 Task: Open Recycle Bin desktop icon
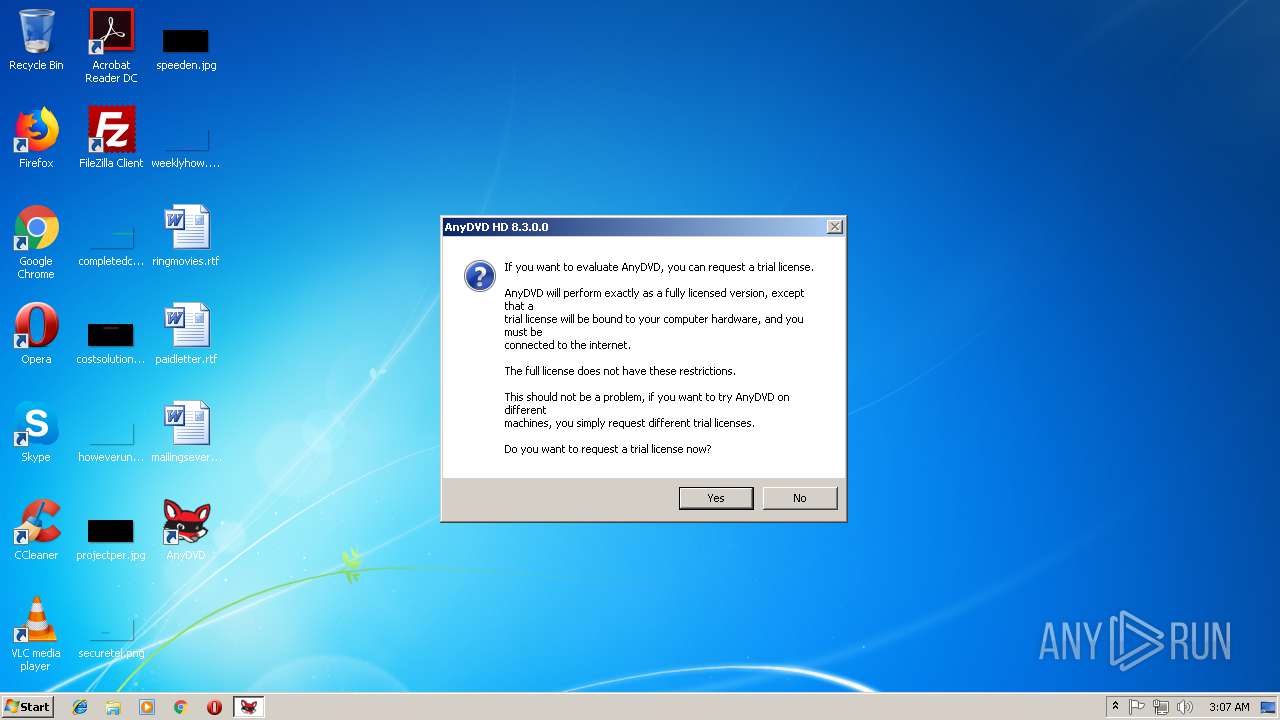click(36, 40)
